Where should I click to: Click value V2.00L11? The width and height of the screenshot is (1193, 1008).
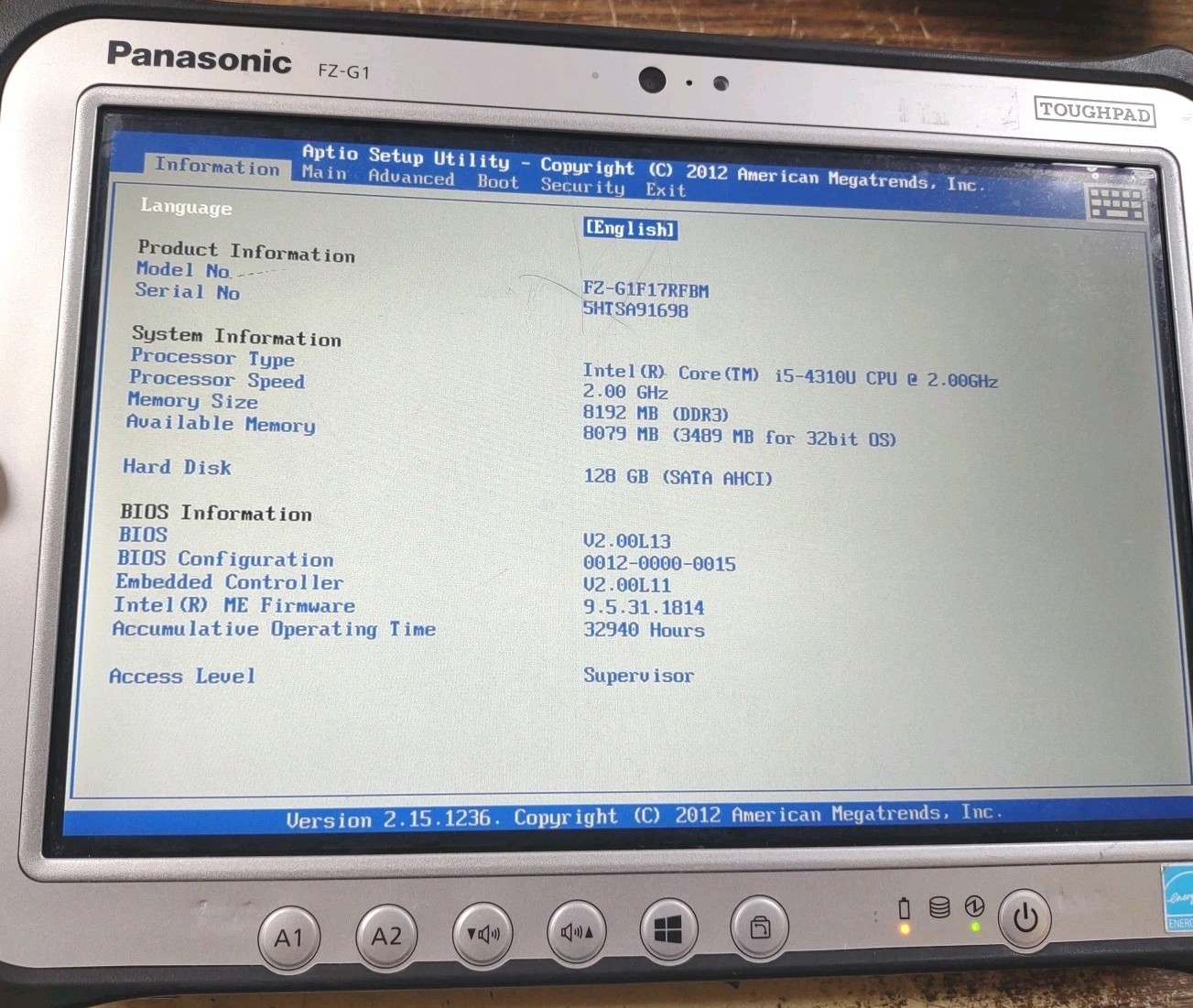627,586
